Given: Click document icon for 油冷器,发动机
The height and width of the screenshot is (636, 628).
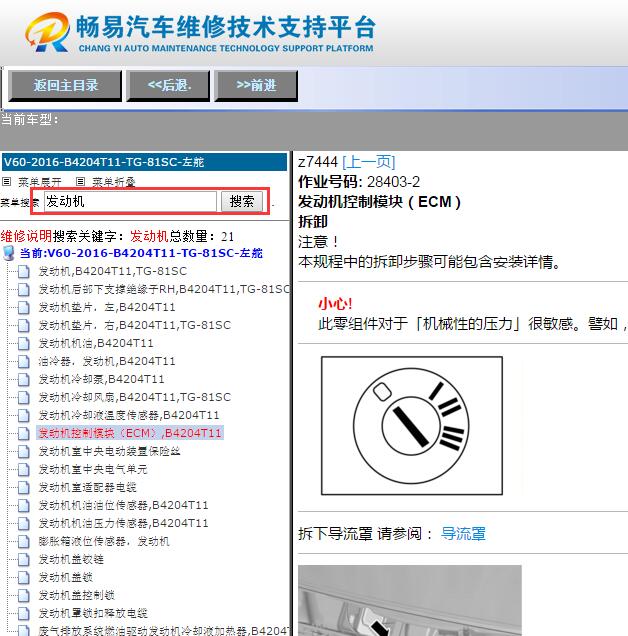Looking at the screenshot, I should pyautogui.click(x=24, y=361).
